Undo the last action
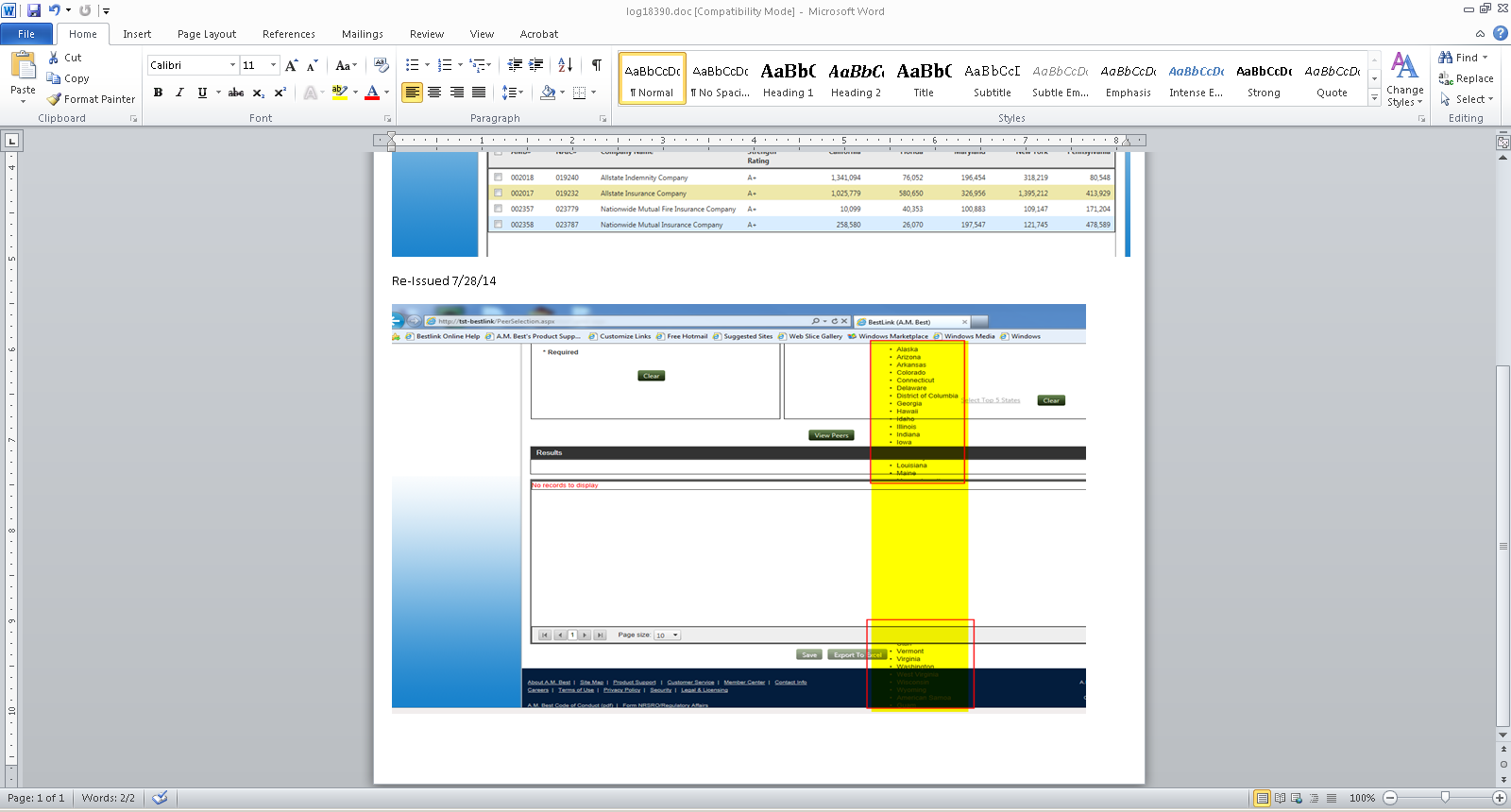This screenshot has height=812, width=1511. click(55, 10)
